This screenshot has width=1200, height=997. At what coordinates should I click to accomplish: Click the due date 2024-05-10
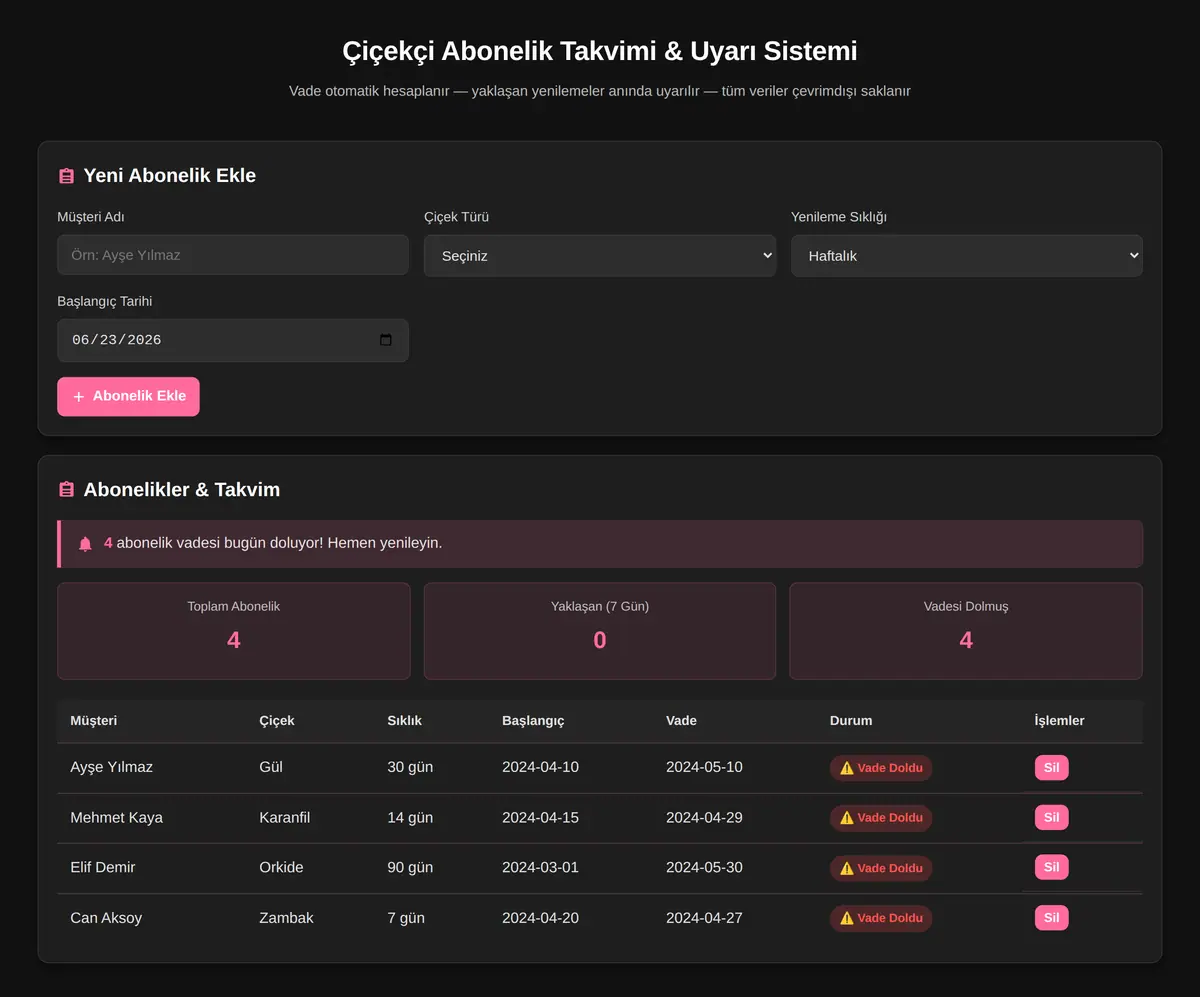(704, 767)
